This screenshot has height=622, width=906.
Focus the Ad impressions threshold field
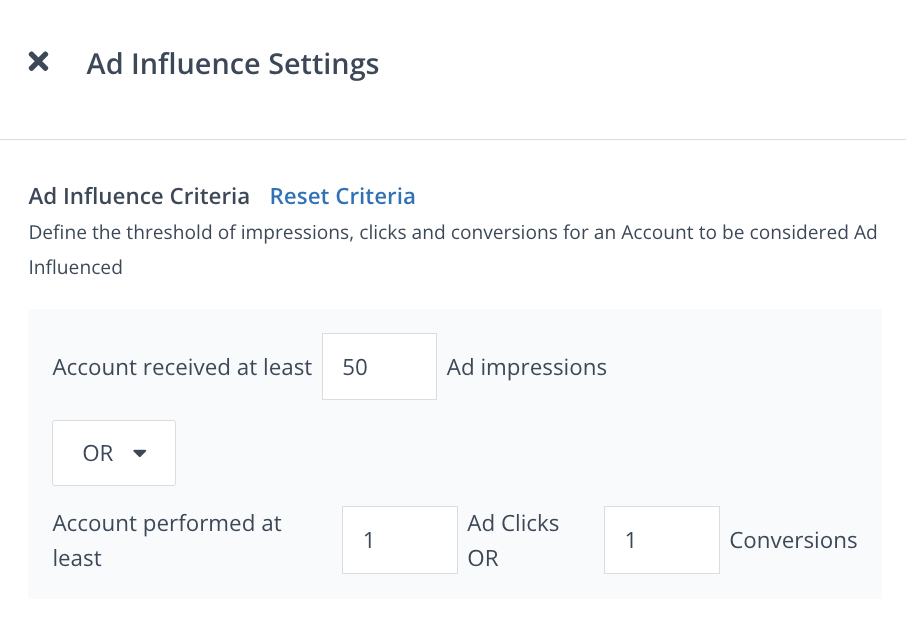click(379, 367)
